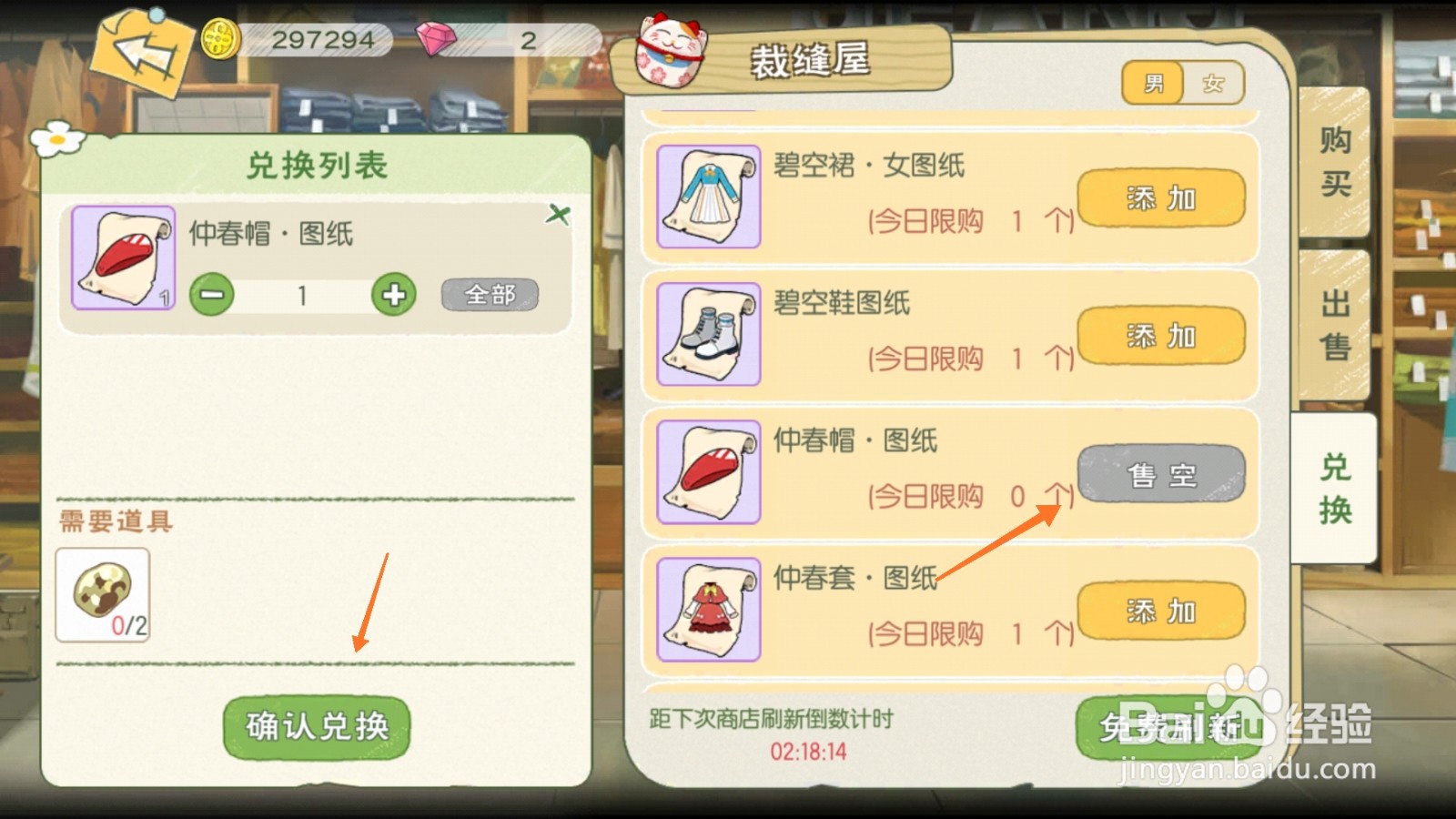Image resolution: width=1456 pixels, height=819 pixels.
Task: Select 男 gender toggle
Action: (x=1153, y=84)
